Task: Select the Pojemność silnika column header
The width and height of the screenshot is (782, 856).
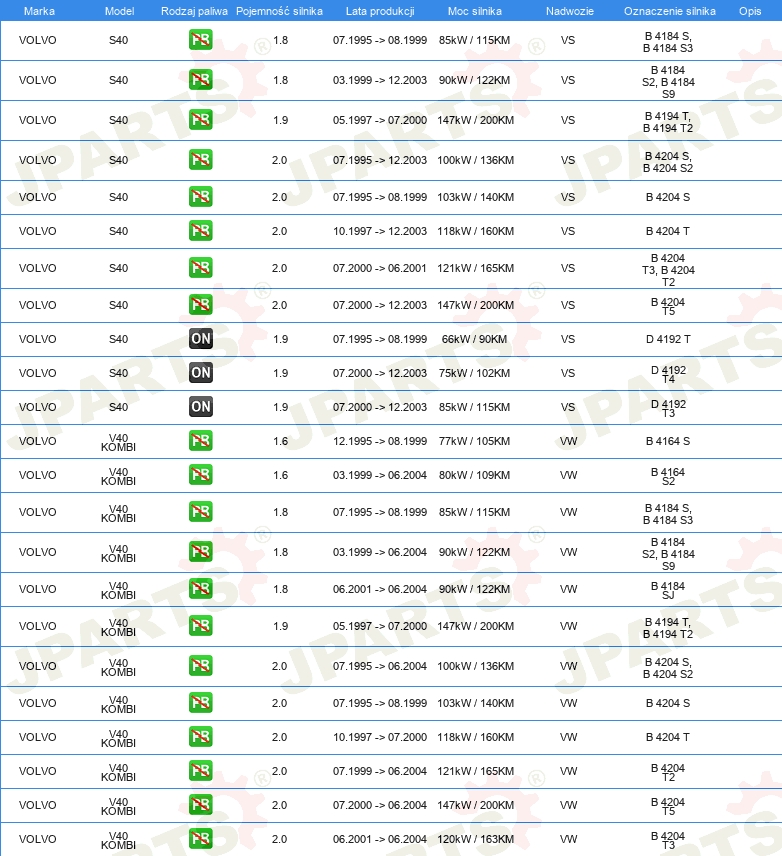Action: point(279,11)
